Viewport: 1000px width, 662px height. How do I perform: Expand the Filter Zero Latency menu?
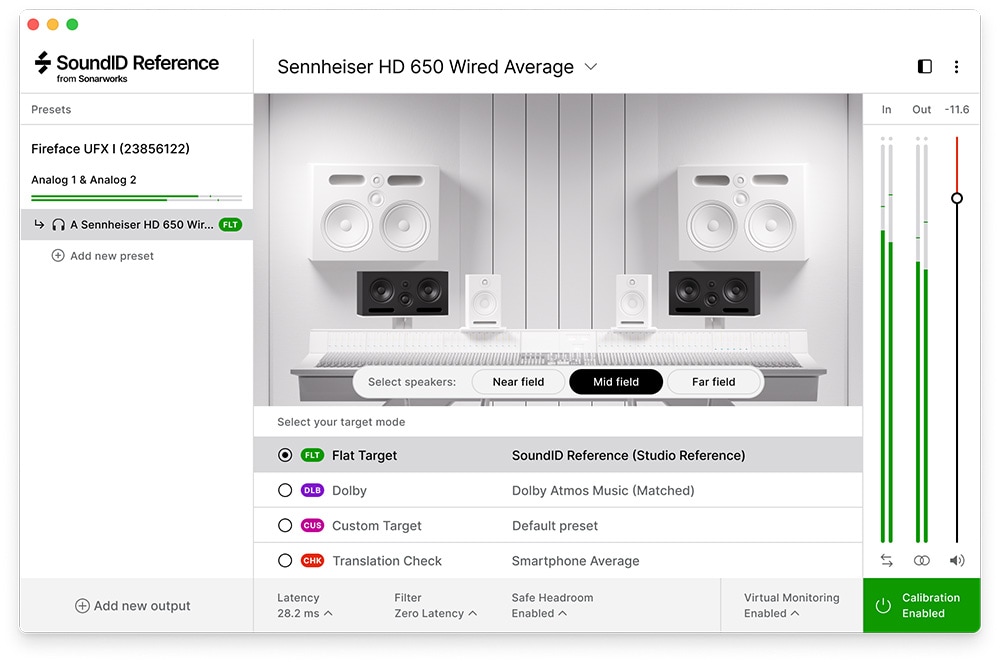coord(436,606)
